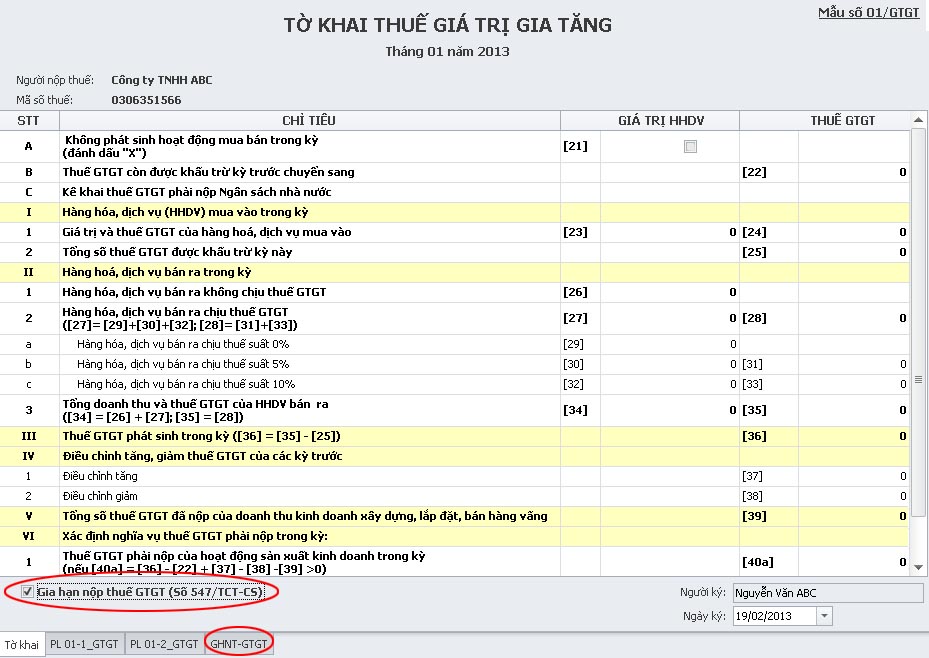
Task: Open the PL 01-2_GTGT tab
Action: pos(164,644)
